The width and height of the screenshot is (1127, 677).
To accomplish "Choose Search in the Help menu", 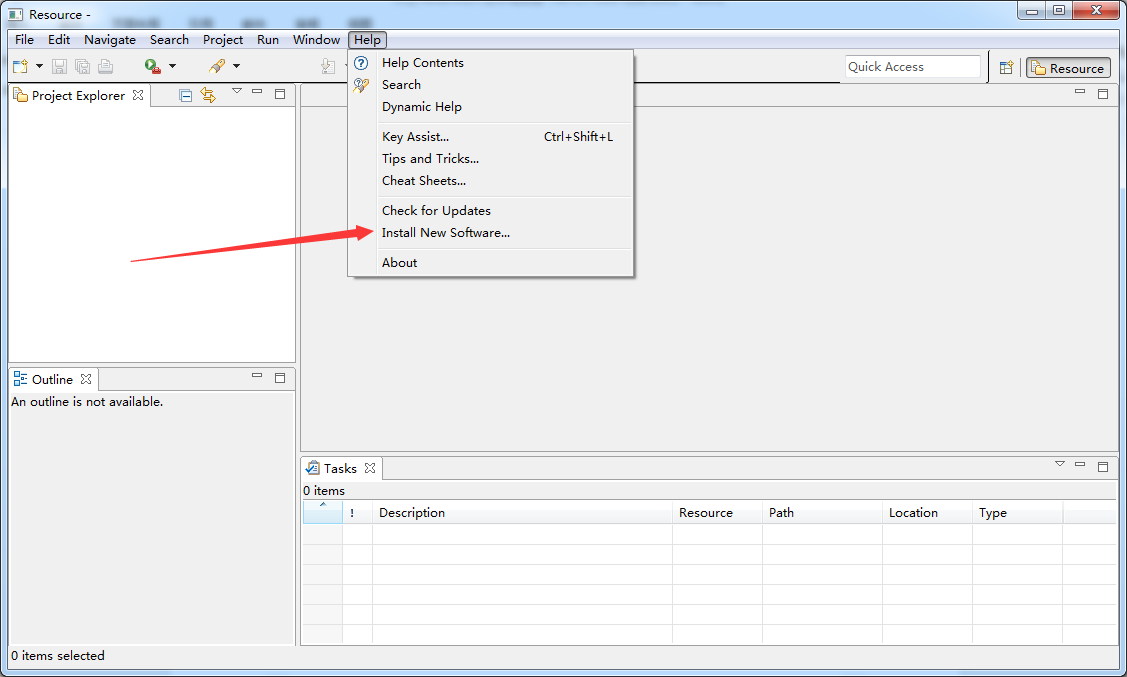I will (490, 85).
